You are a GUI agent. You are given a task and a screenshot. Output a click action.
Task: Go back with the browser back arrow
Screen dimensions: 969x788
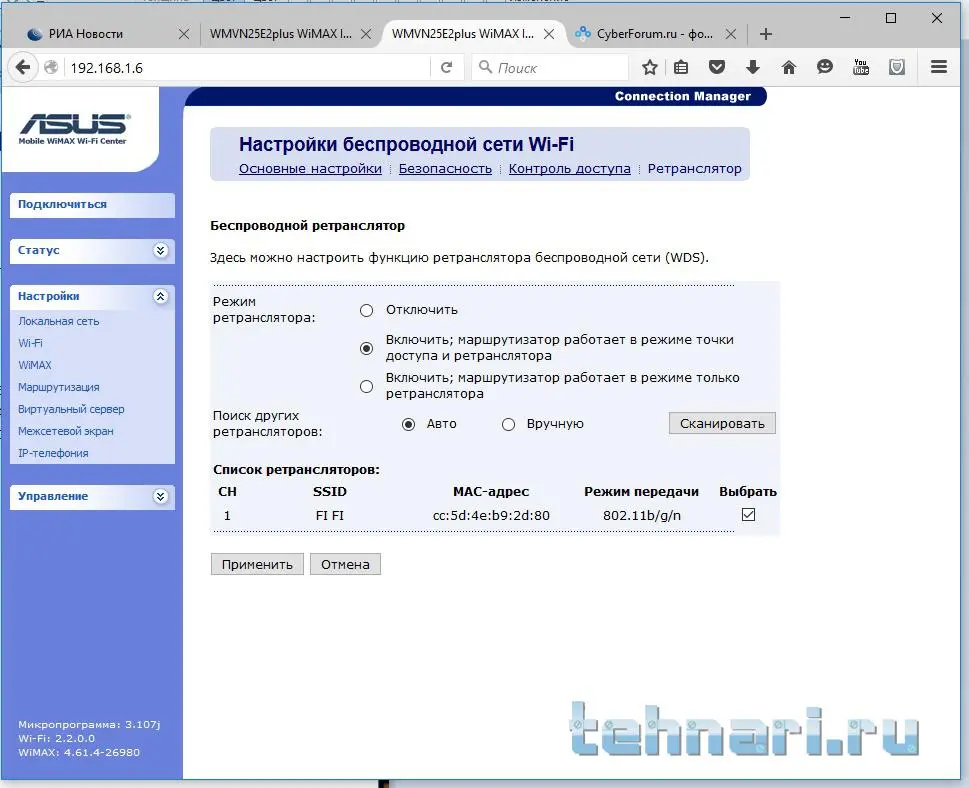(23, 67)
